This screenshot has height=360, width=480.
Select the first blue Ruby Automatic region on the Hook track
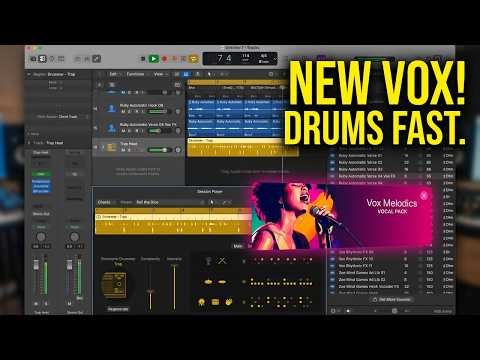pos(201,108)
